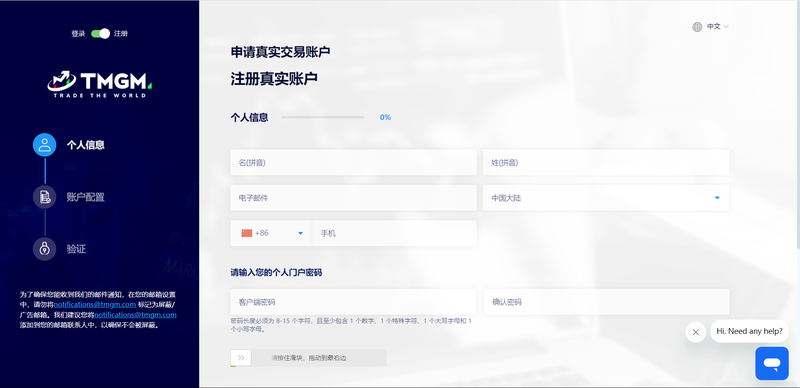Image resolution: width=800 pixels, height=388 pixels.
Task: Click the 名(拼音) first name field
Action: 353,162
